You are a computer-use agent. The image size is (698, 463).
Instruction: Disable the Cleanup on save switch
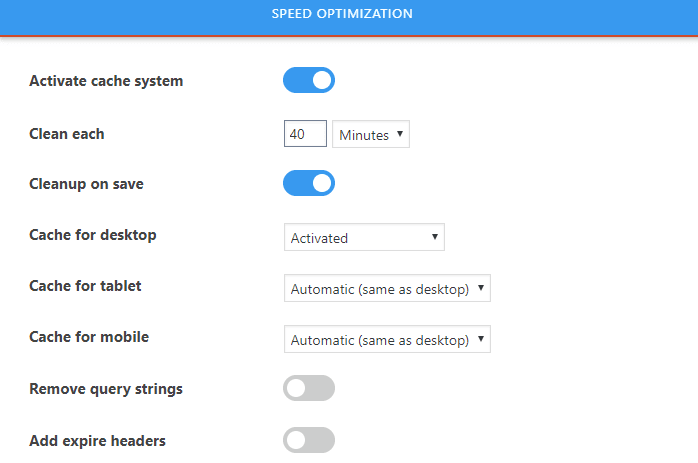click(308, 184)
